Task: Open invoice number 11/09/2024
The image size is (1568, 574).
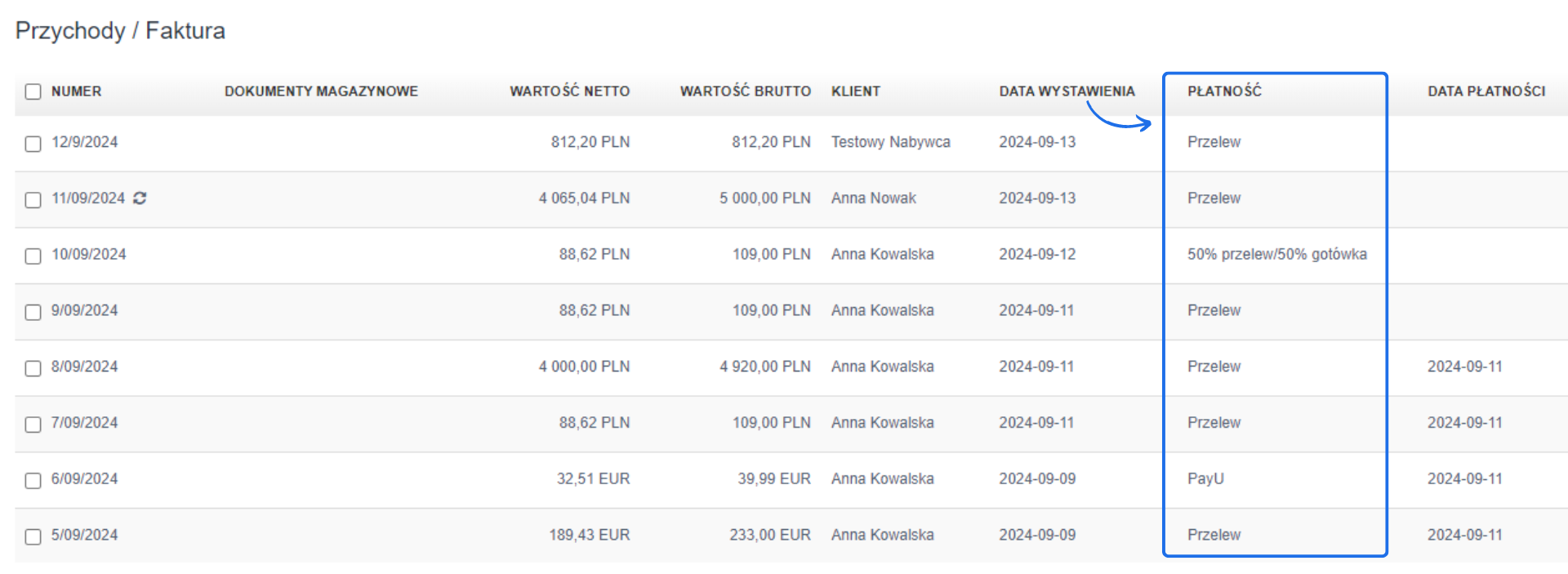Action: (x=88, y=198)
